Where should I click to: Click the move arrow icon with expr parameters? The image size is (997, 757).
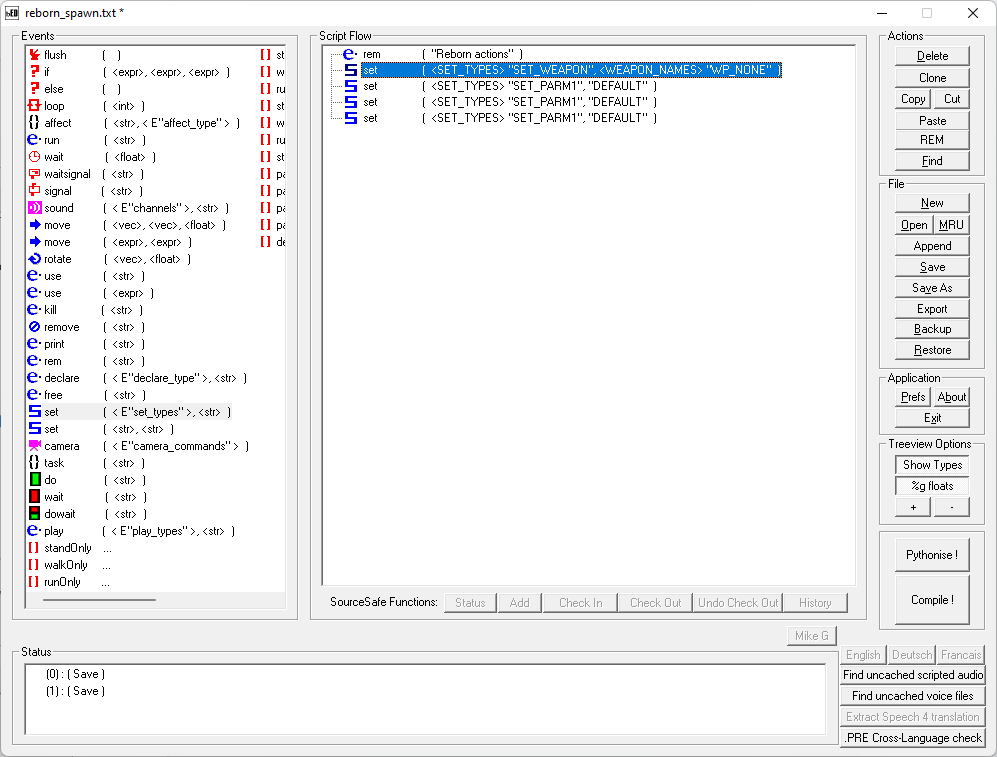click(34, 242)
